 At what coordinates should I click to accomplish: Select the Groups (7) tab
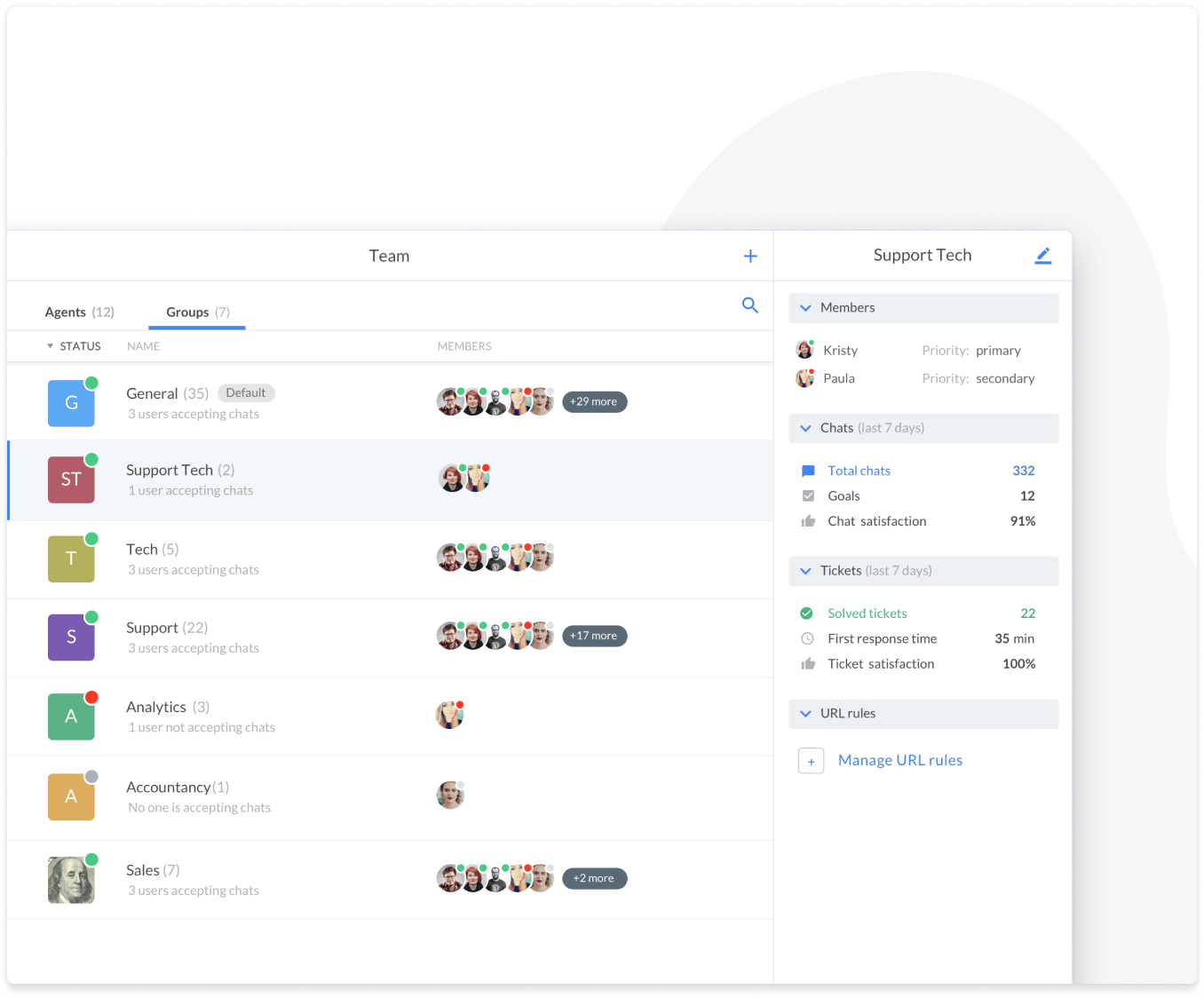point(197,313)
